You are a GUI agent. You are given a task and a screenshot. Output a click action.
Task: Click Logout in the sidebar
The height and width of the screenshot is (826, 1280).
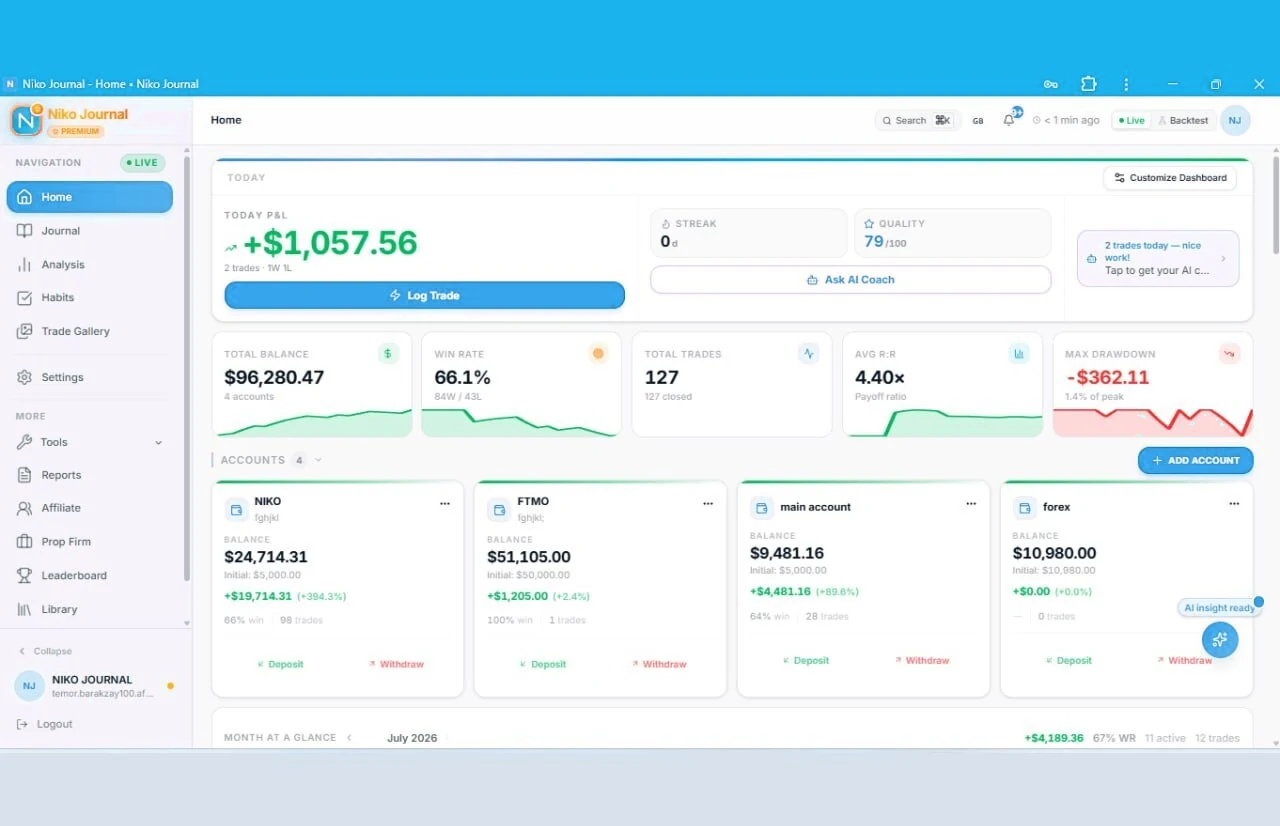[x=45, y=724]
